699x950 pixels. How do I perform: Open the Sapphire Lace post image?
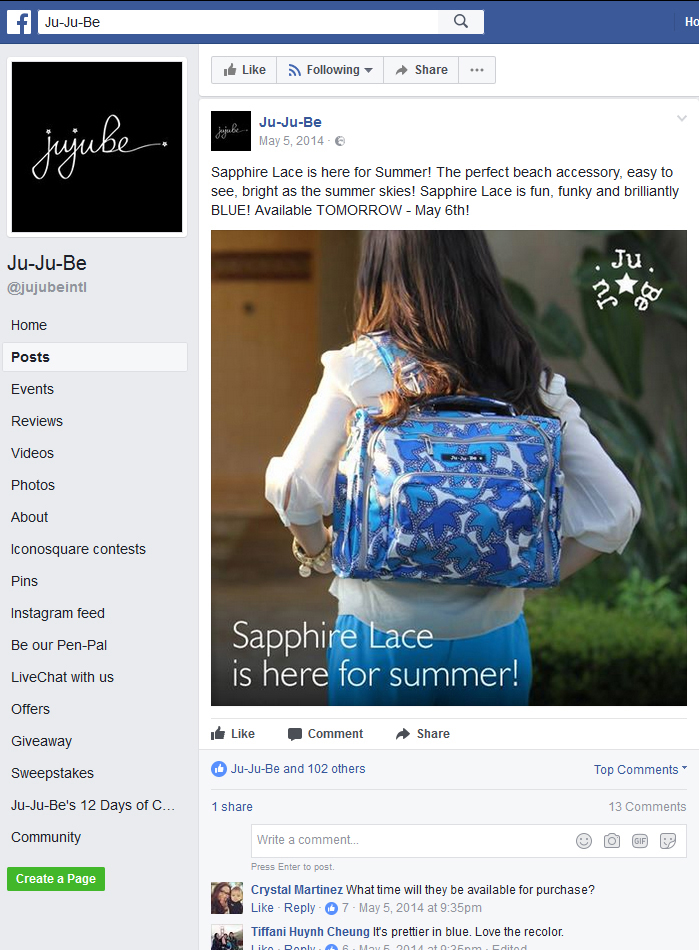coord(449,468)
